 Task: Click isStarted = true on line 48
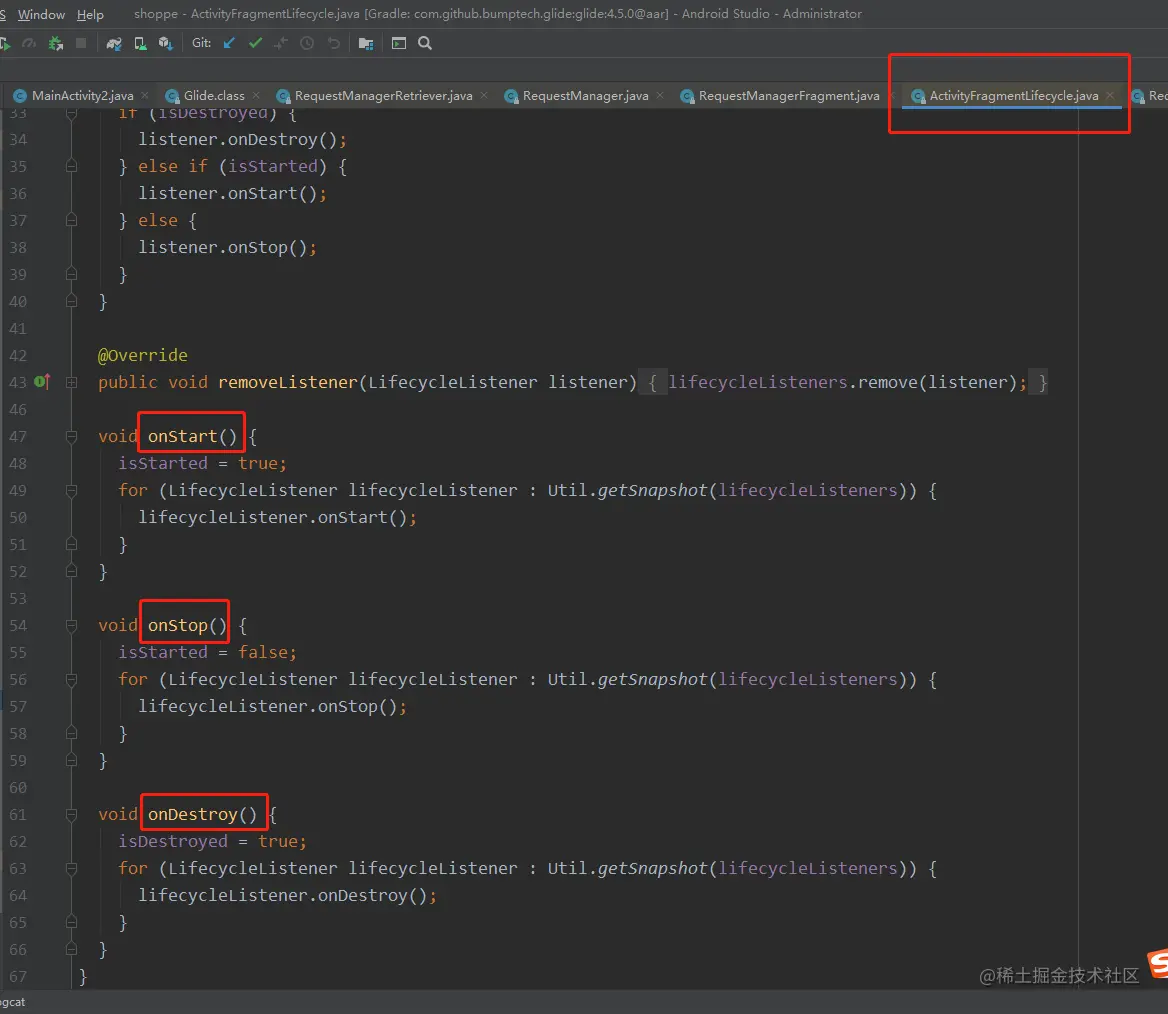coord(202,463)
